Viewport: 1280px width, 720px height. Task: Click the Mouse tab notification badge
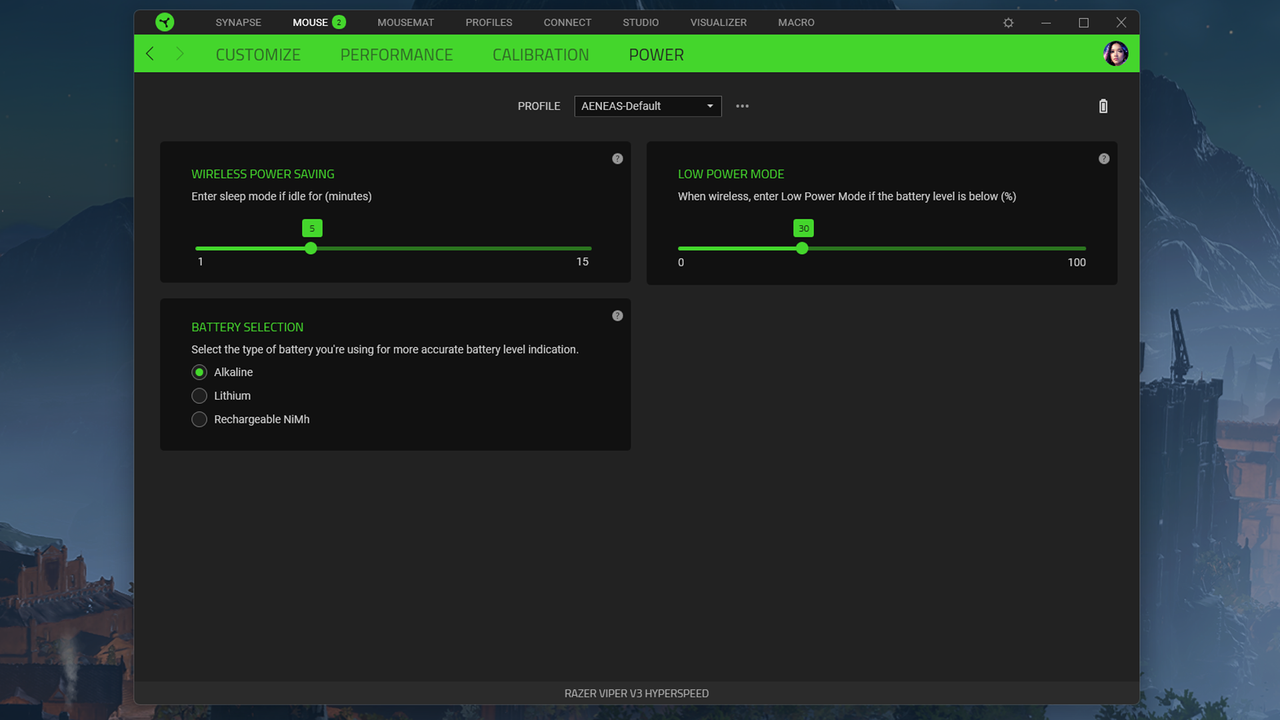(339, 22)
